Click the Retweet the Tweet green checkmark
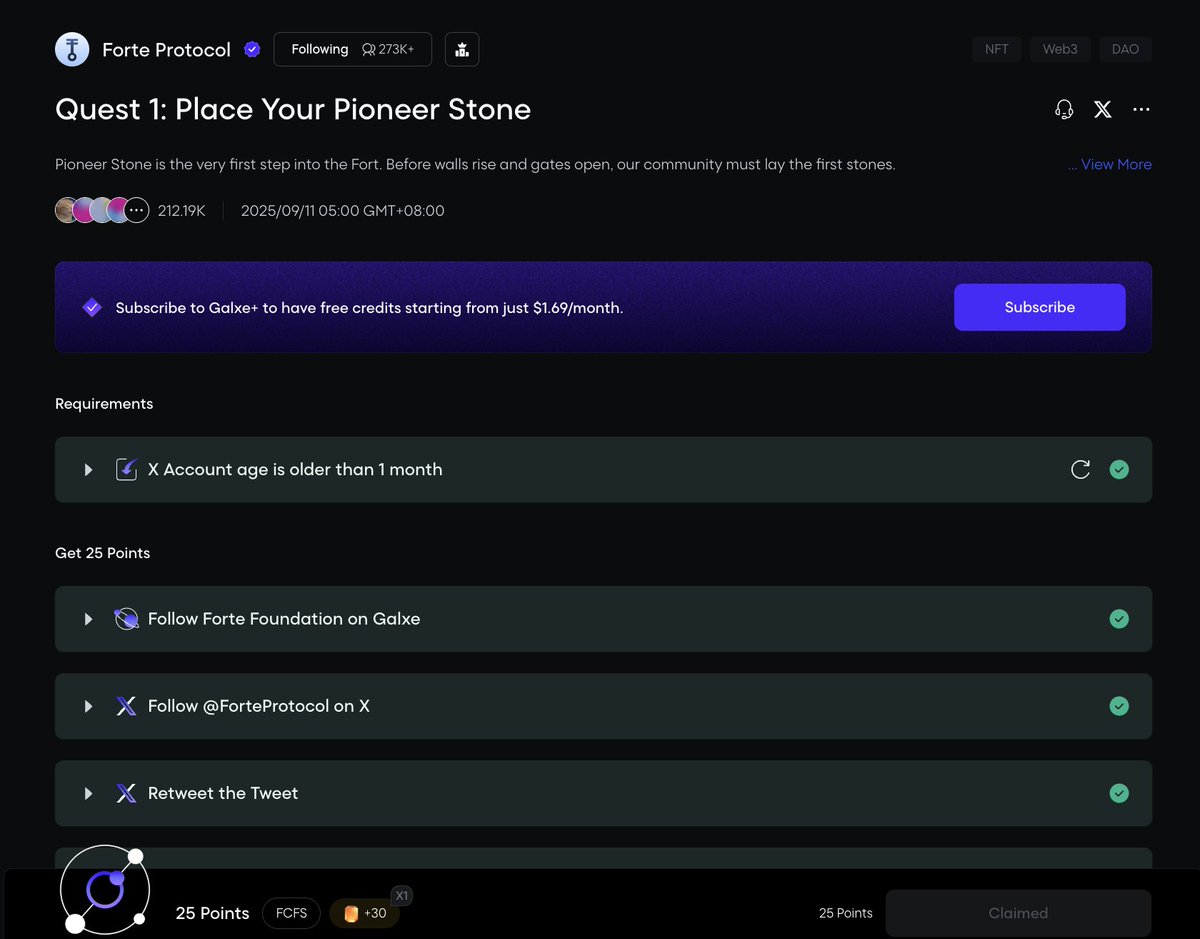 pos(1119,793)
